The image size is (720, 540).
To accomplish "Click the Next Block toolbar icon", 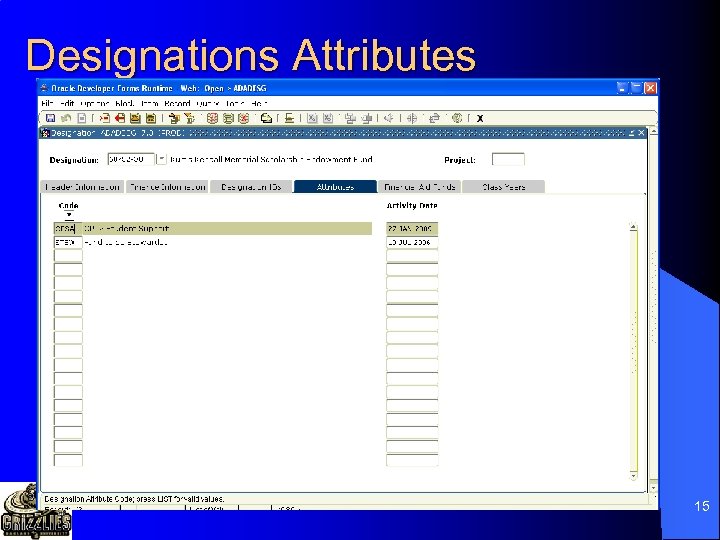I will click(x=189, y=118).
